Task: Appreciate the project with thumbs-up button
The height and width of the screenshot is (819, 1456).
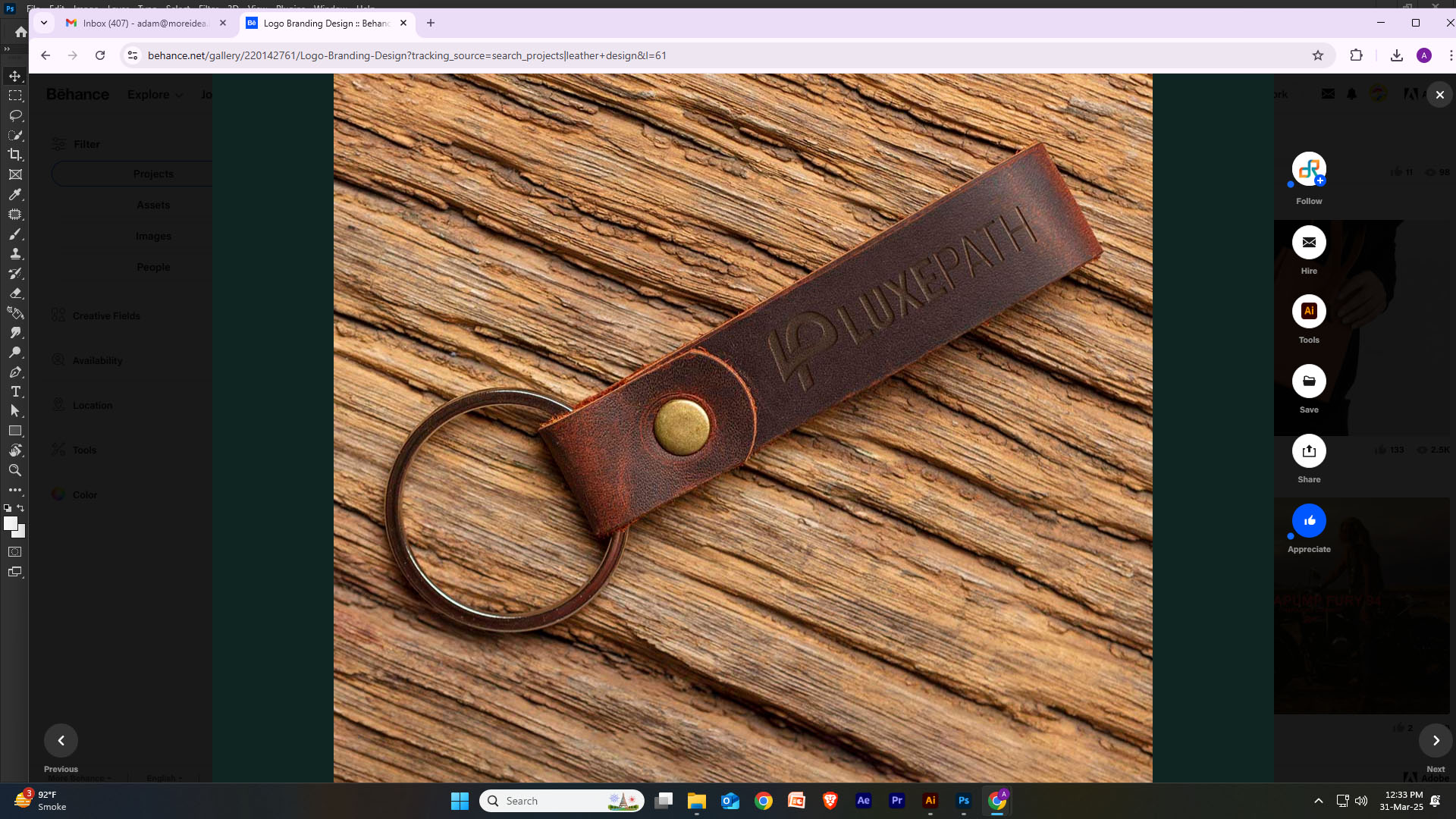Action: (x=1309, y=521)
